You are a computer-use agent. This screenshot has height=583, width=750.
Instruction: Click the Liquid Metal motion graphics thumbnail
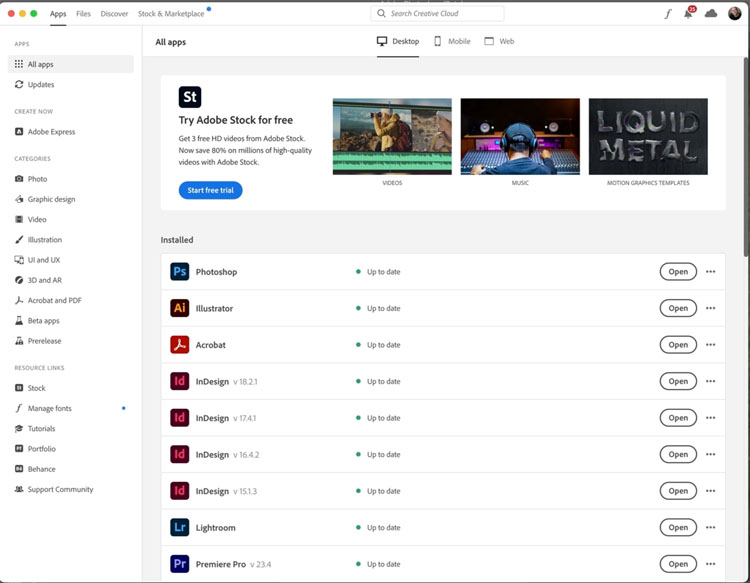[x=648, y=136]
